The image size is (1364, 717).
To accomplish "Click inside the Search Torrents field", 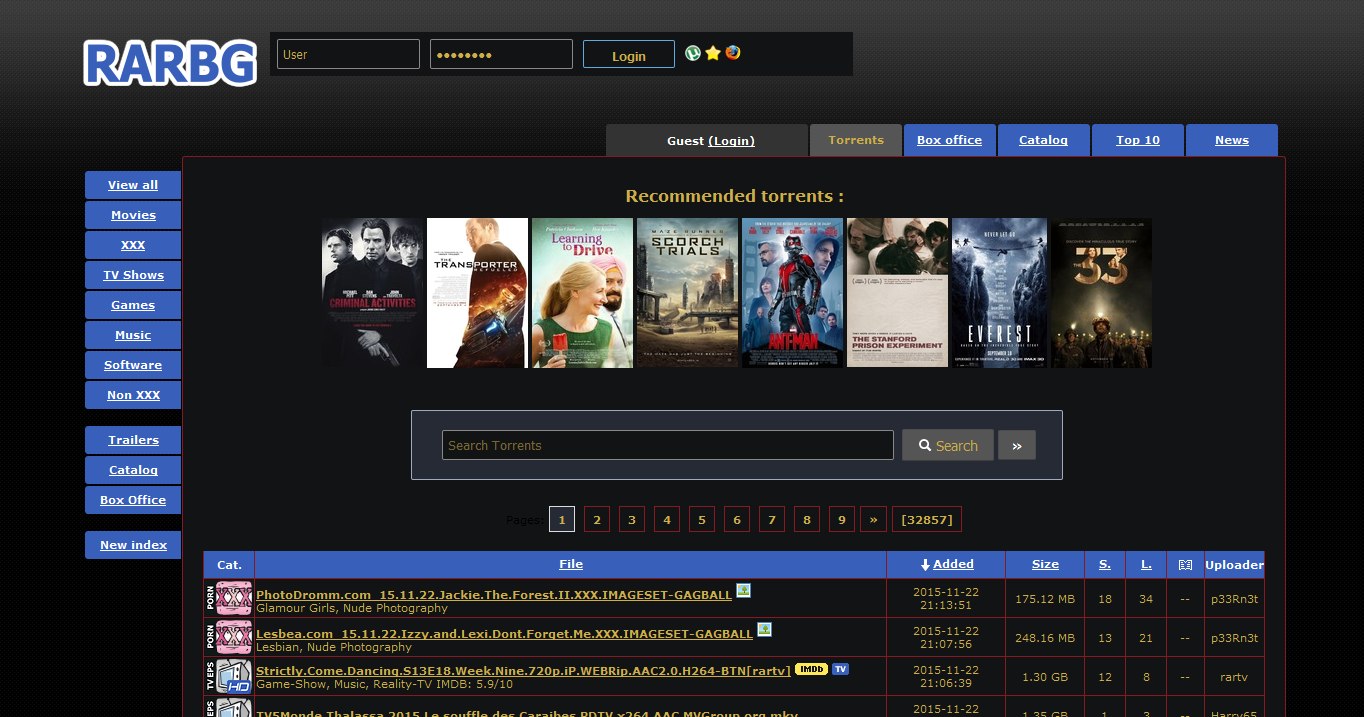I will pos(667,444).
